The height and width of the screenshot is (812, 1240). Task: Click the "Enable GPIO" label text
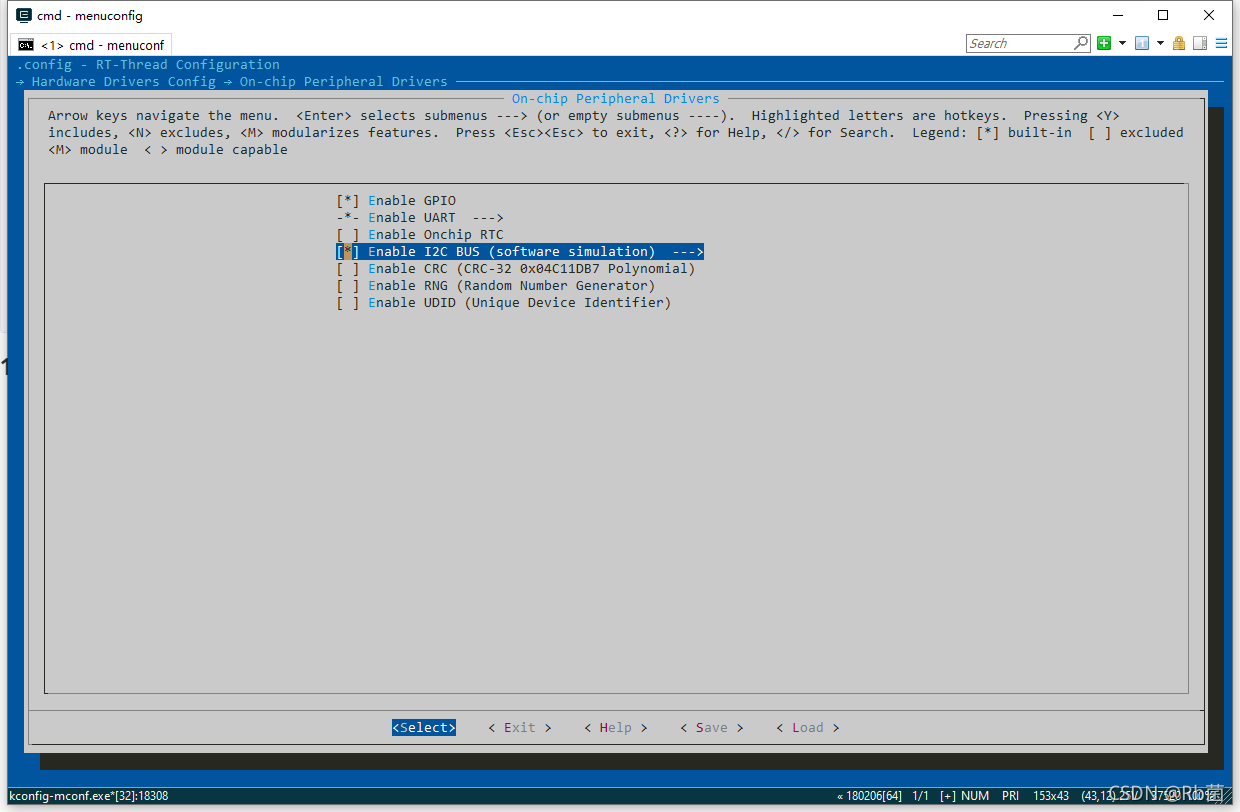412,200
